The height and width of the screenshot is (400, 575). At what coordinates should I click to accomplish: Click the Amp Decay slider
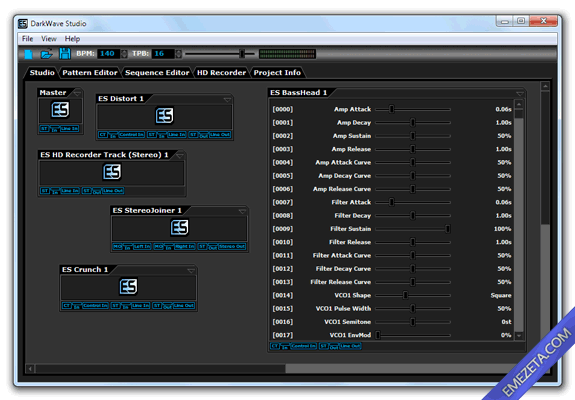tap(413, 122)
